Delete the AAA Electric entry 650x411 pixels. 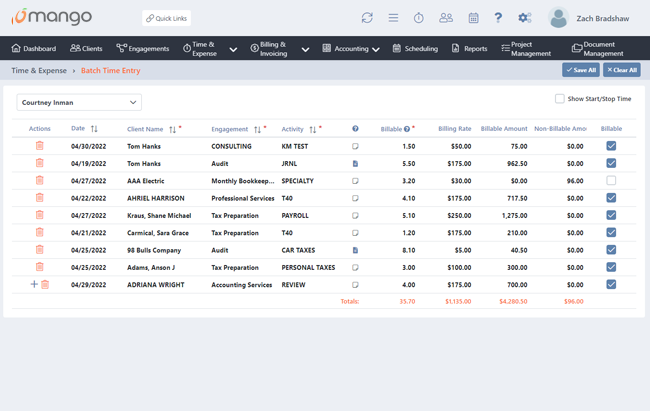[x=39, y=180]
